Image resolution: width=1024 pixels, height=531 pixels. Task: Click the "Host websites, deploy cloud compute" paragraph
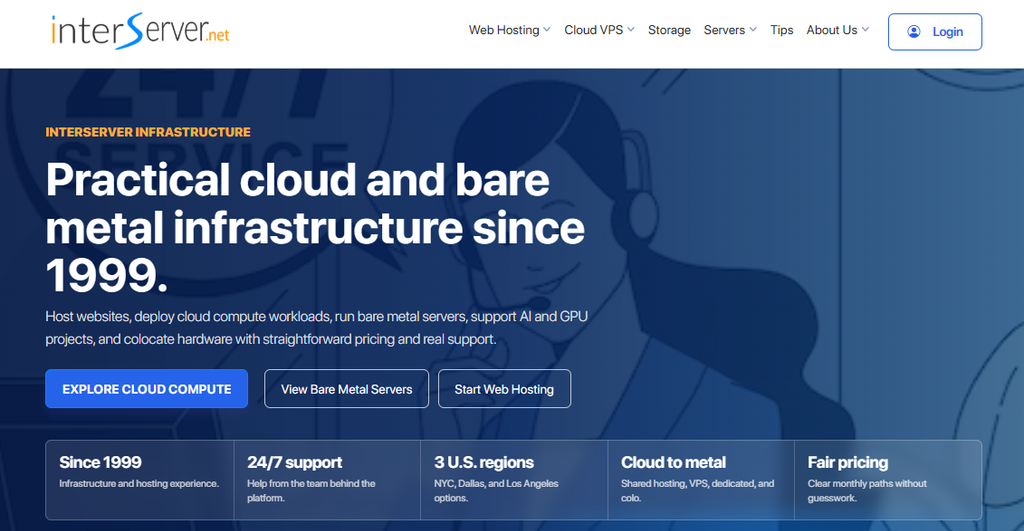coord(316,328)
